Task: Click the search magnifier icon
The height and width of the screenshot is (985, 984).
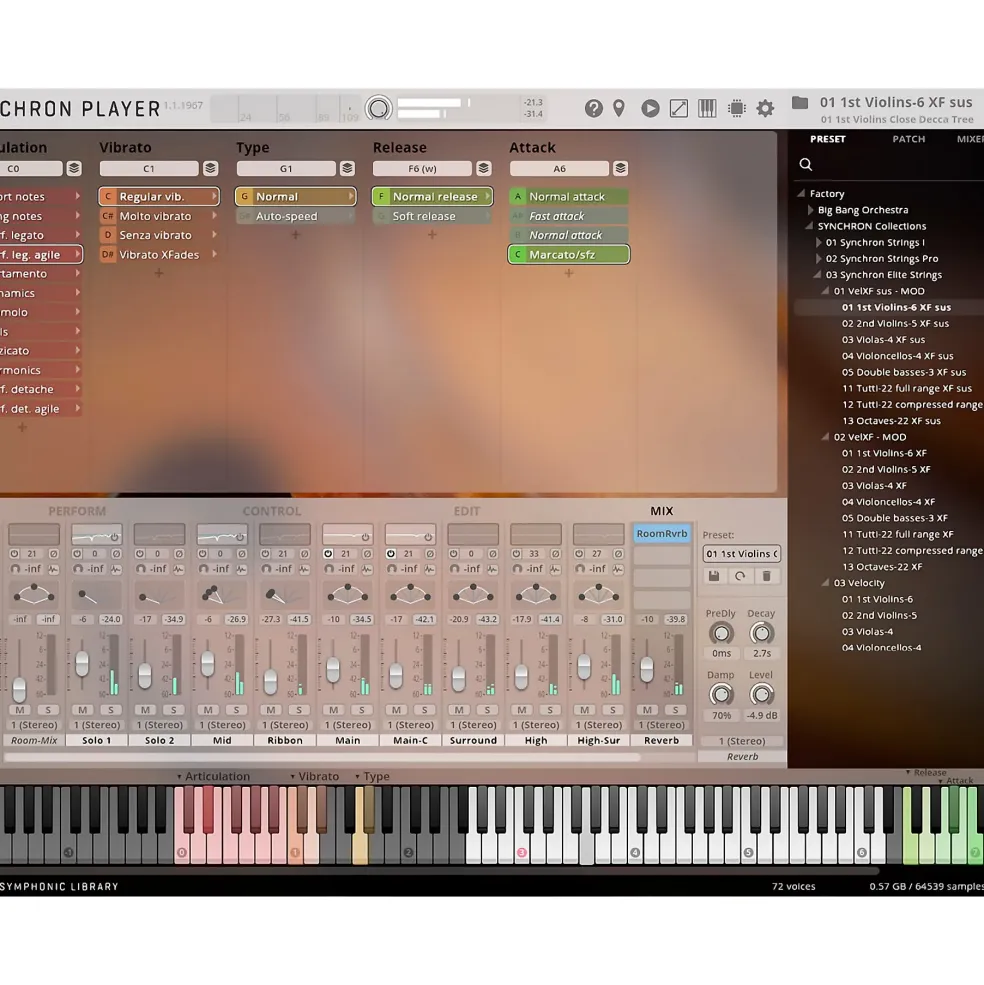Action: click(806, 165)
